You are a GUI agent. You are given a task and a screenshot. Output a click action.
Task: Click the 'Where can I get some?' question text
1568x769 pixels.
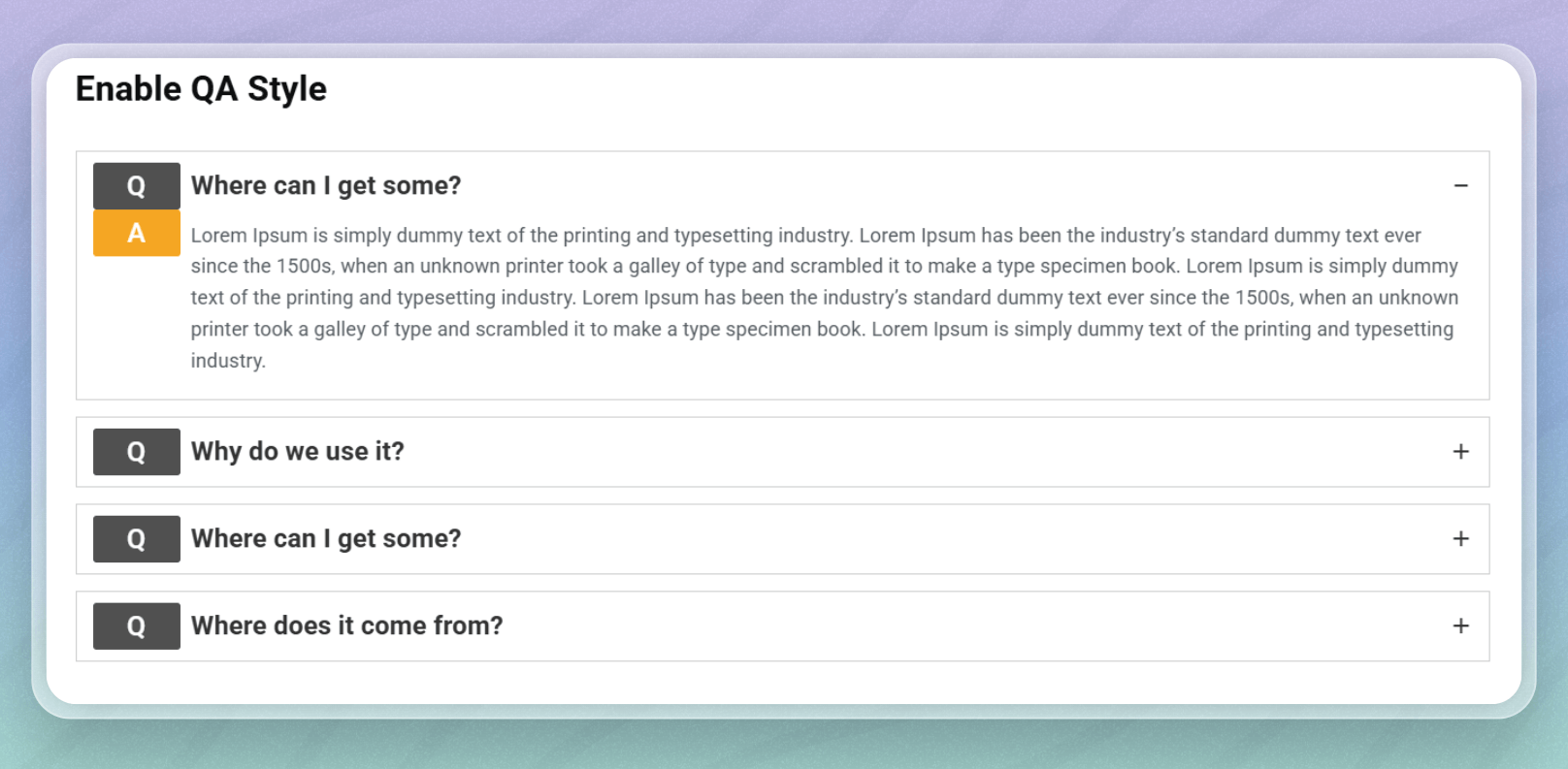point(326,185)
